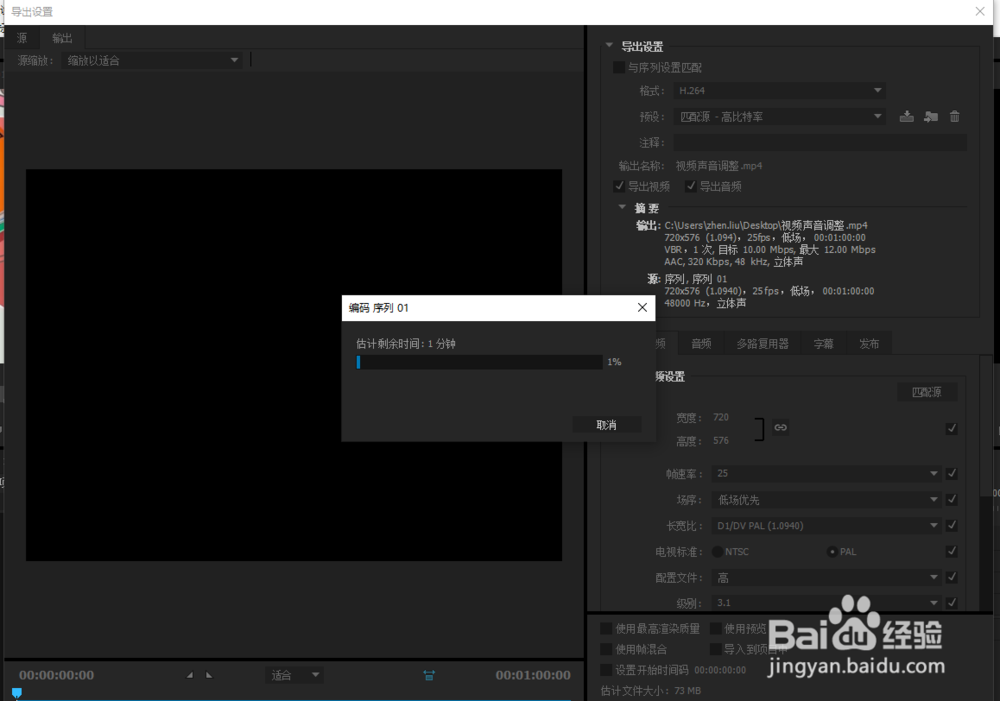This screenshot has height=701, width=1000.
Task: Enable use maximum render quality
Action: 607,629
